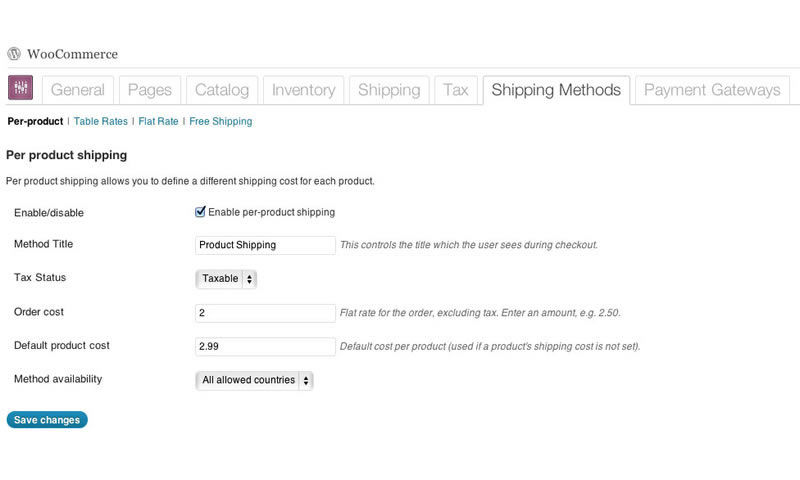Viewport: 800px width, 480px height.
Task: Click the Default product cost field
Action: point(265,346)
